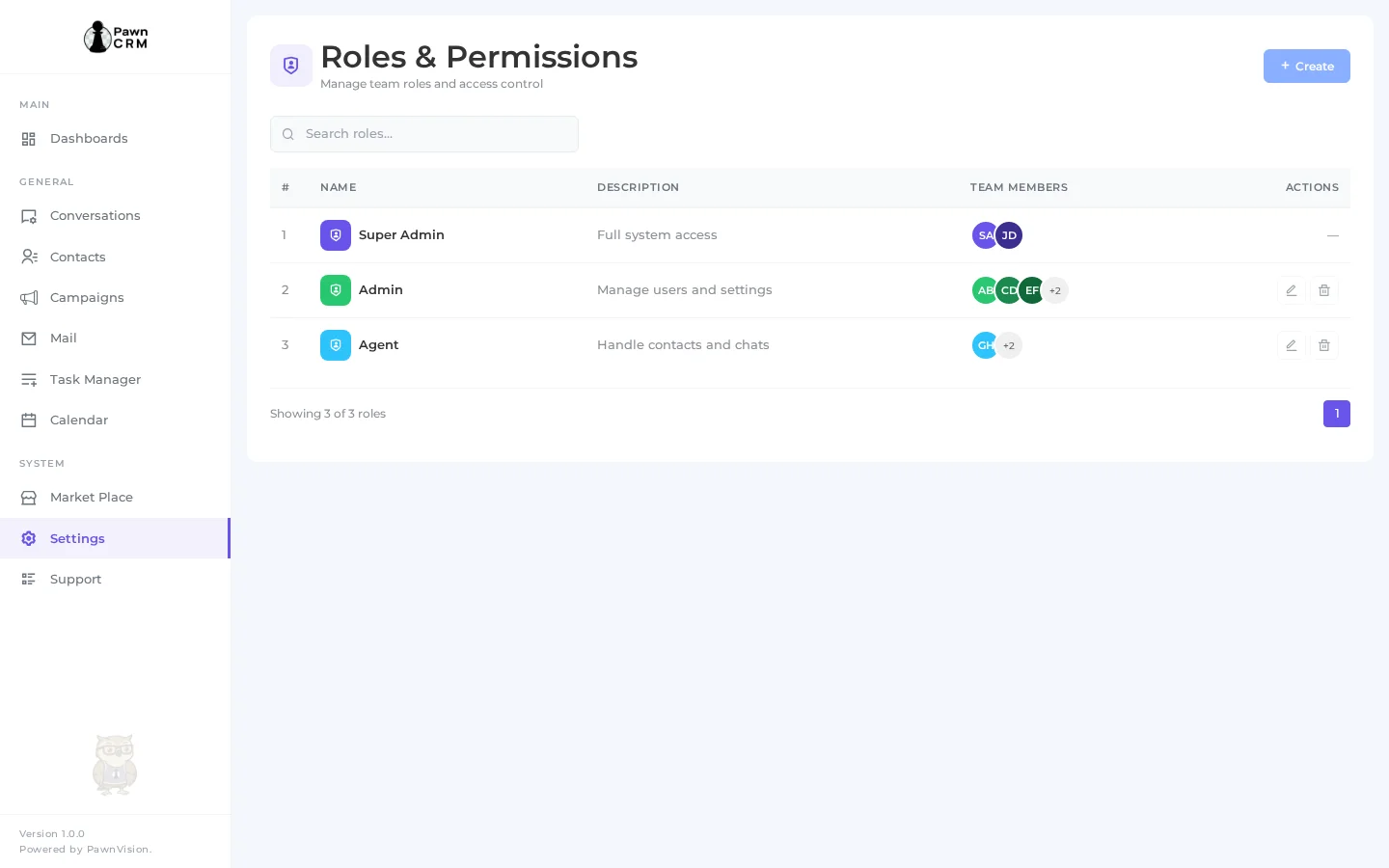This screenshot has height=868, width=1389.
Task: Delete the Agent role using the trash icon
Action: click(1324, 345)
